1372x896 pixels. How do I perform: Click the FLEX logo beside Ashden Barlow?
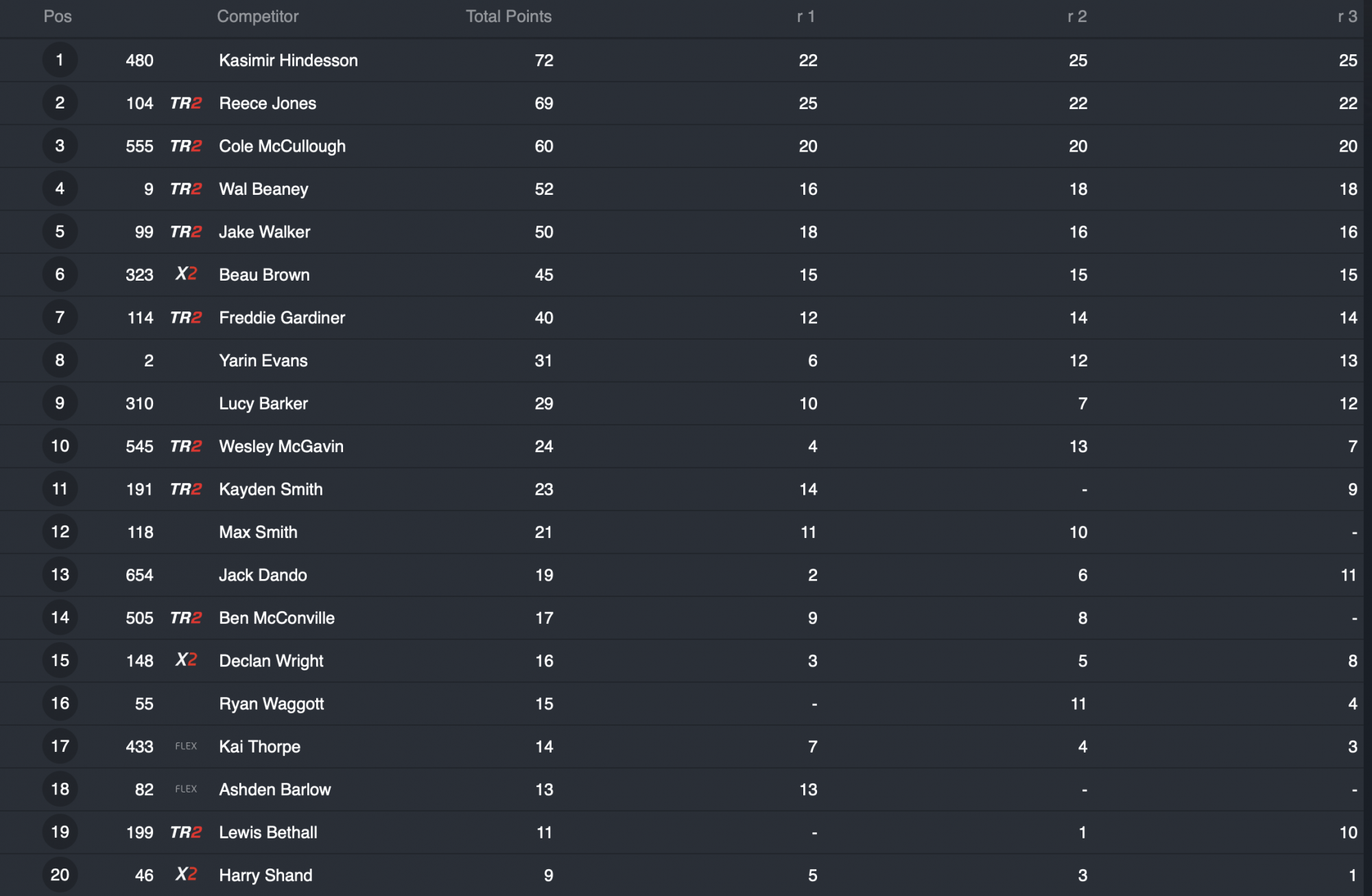[x=186, y=789]
